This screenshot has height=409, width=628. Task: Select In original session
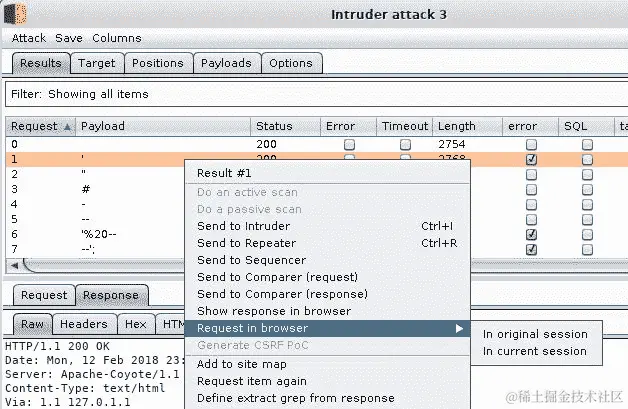coord(535,334)
